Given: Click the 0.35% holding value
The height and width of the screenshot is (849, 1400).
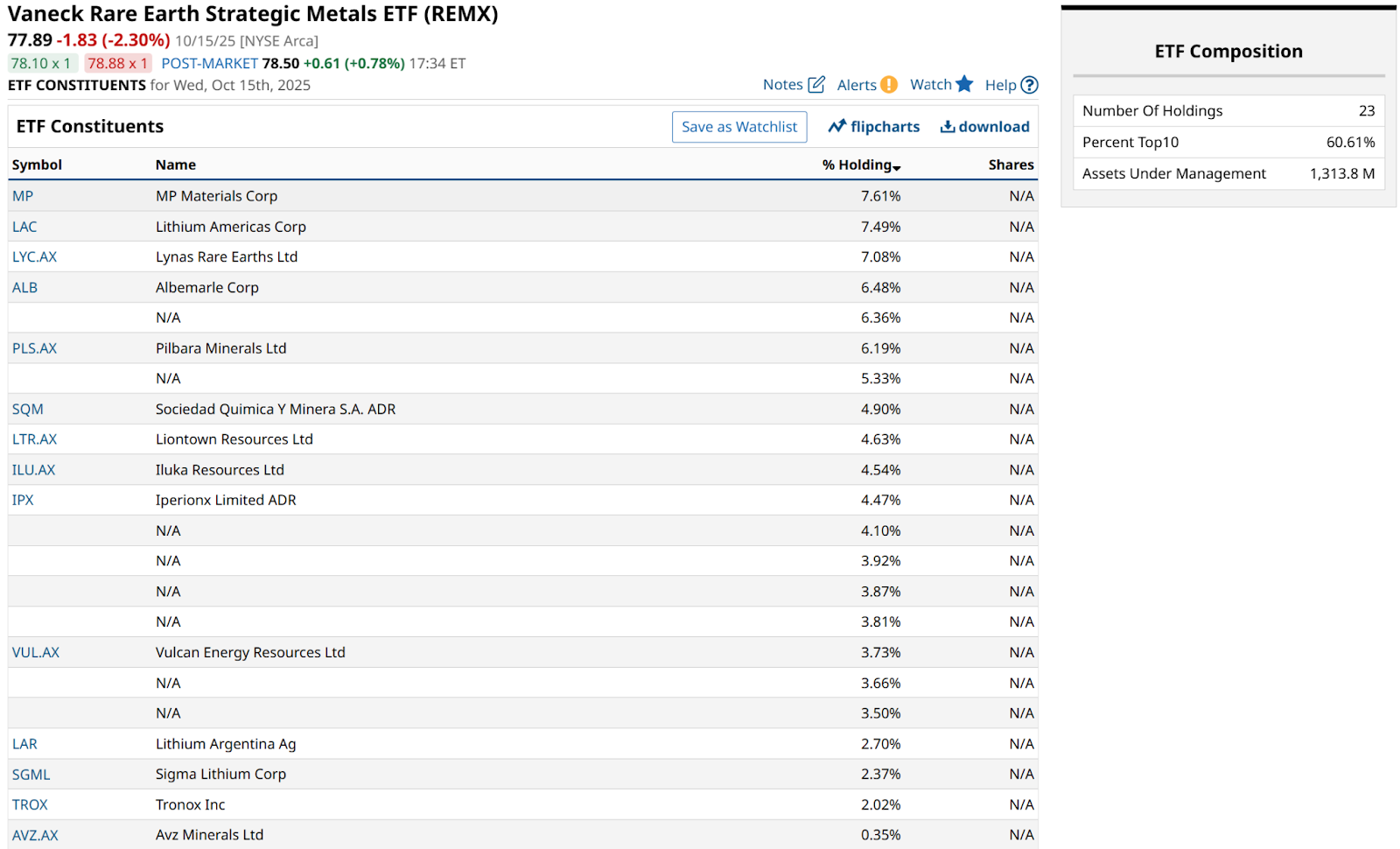Looking at the screenshot, I should point(880,835).
